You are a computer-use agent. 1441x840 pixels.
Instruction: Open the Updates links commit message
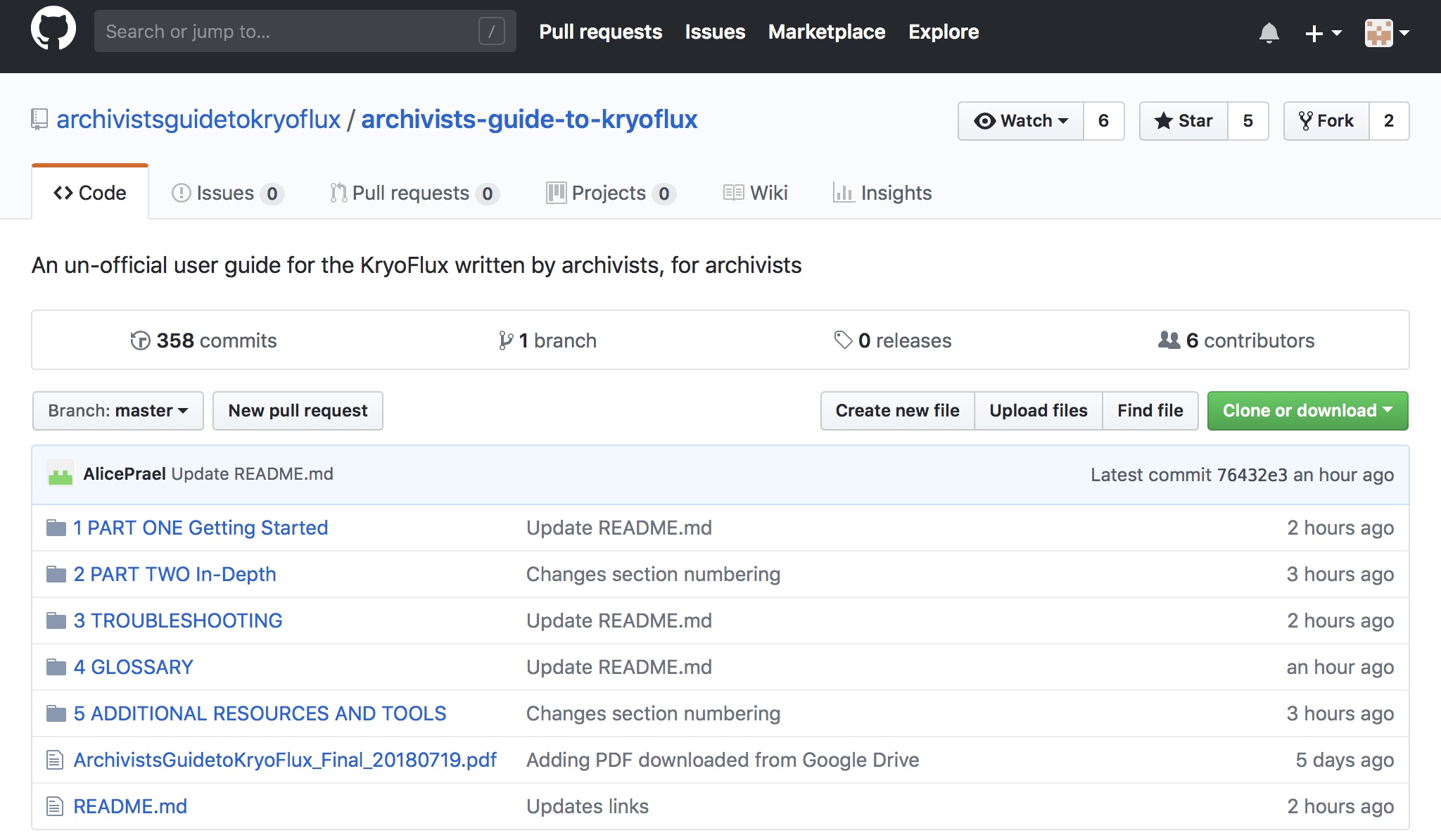[588, 806]
